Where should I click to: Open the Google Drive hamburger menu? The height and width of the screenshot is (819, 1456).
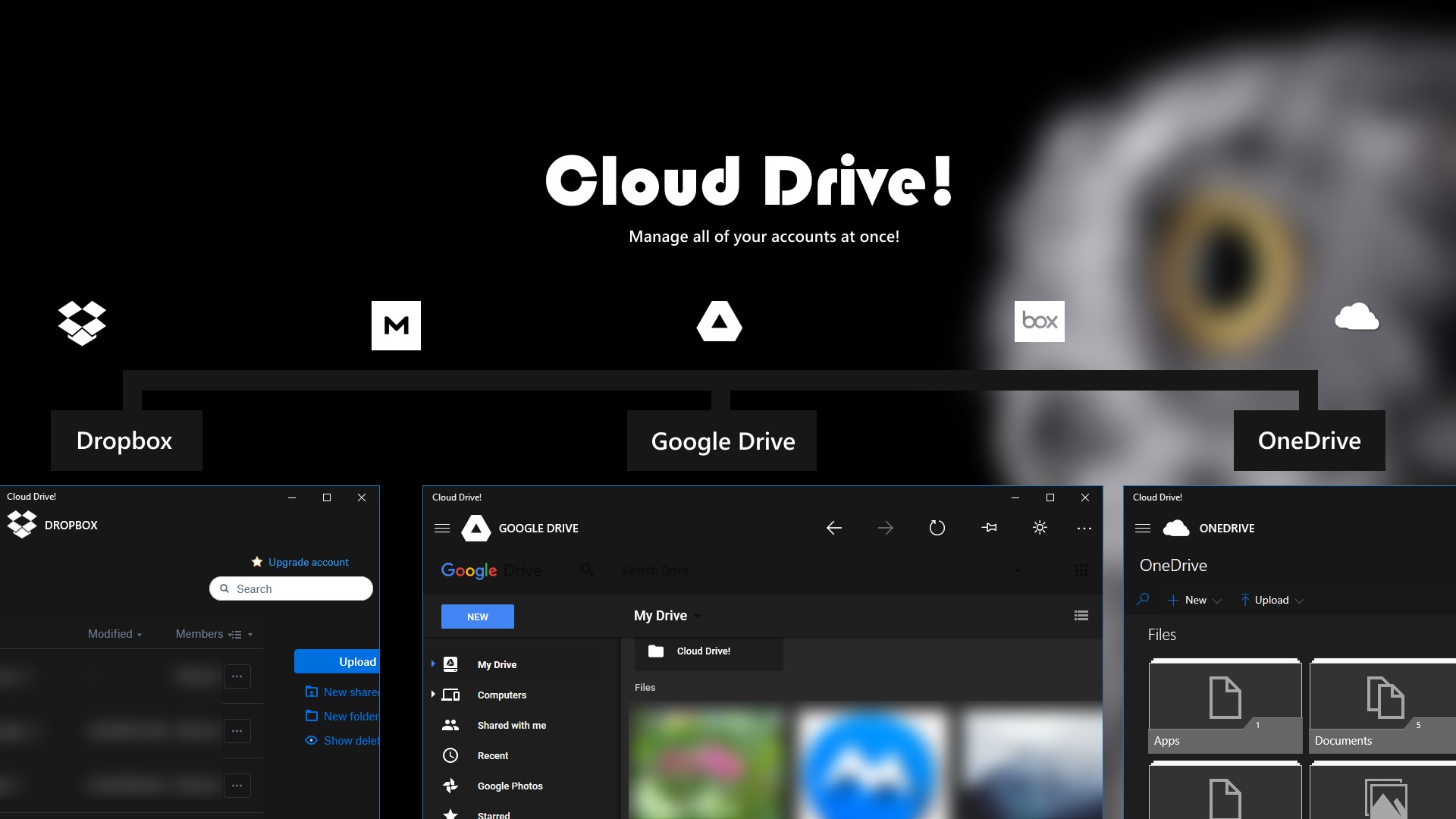coord(442,528)
